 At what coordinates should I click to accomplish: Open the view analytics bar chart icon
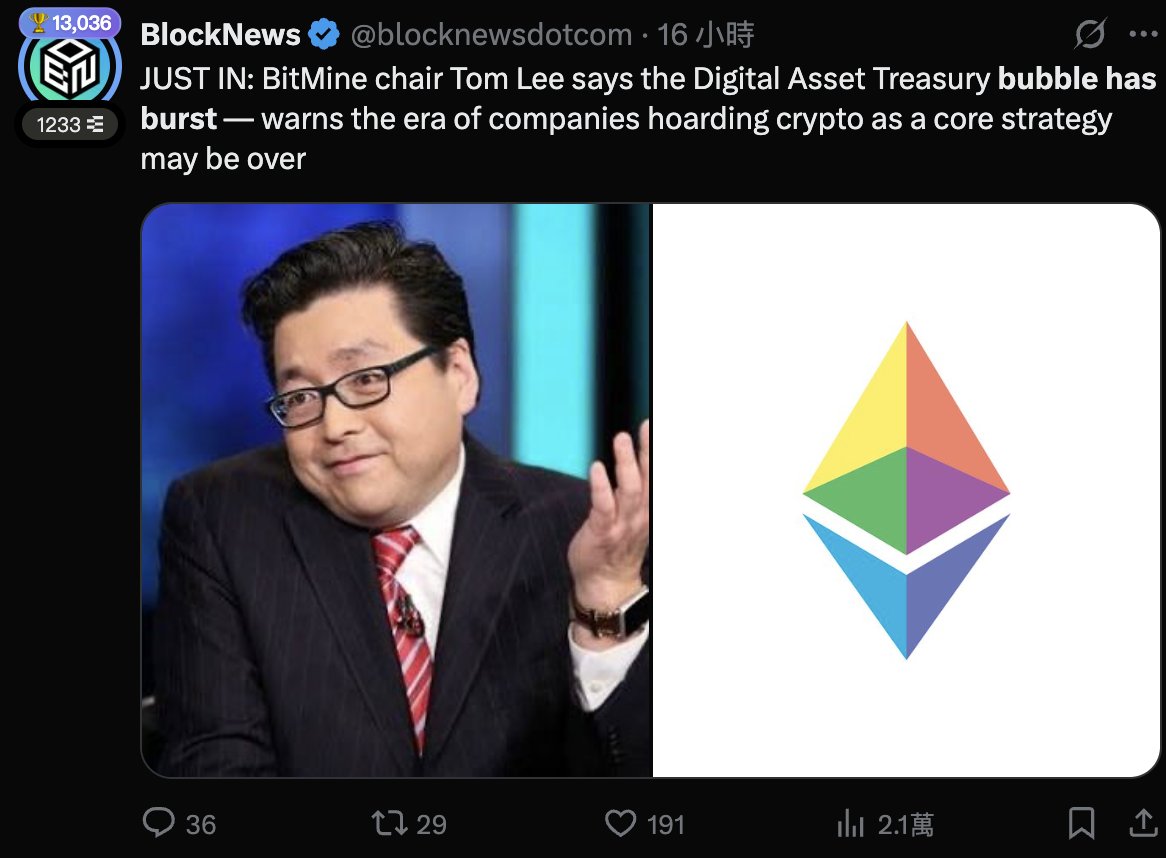coord(850,824)
